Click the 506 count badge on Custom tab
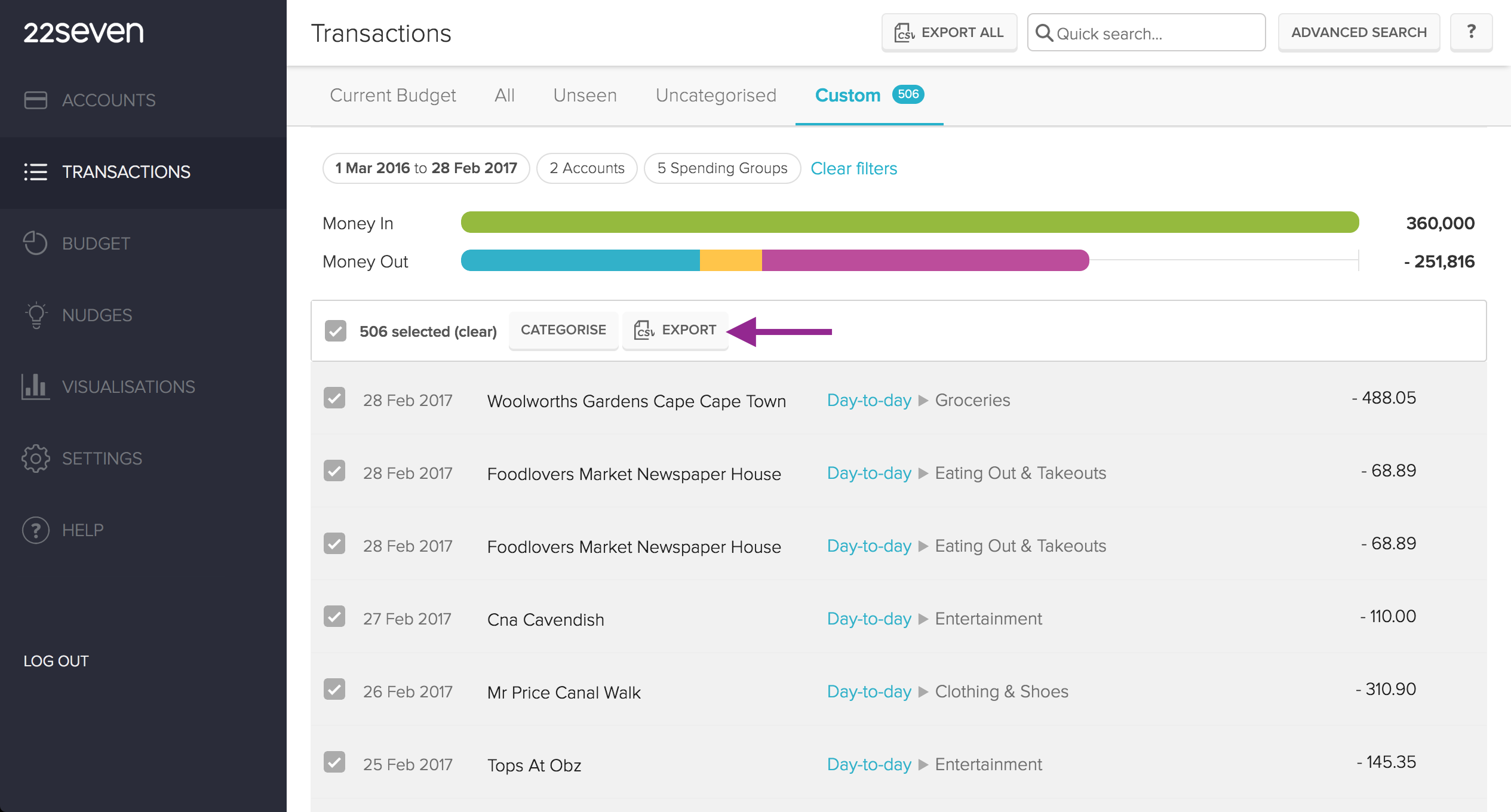The width and height of the screenshot is (1511, 812). (908, 94)
